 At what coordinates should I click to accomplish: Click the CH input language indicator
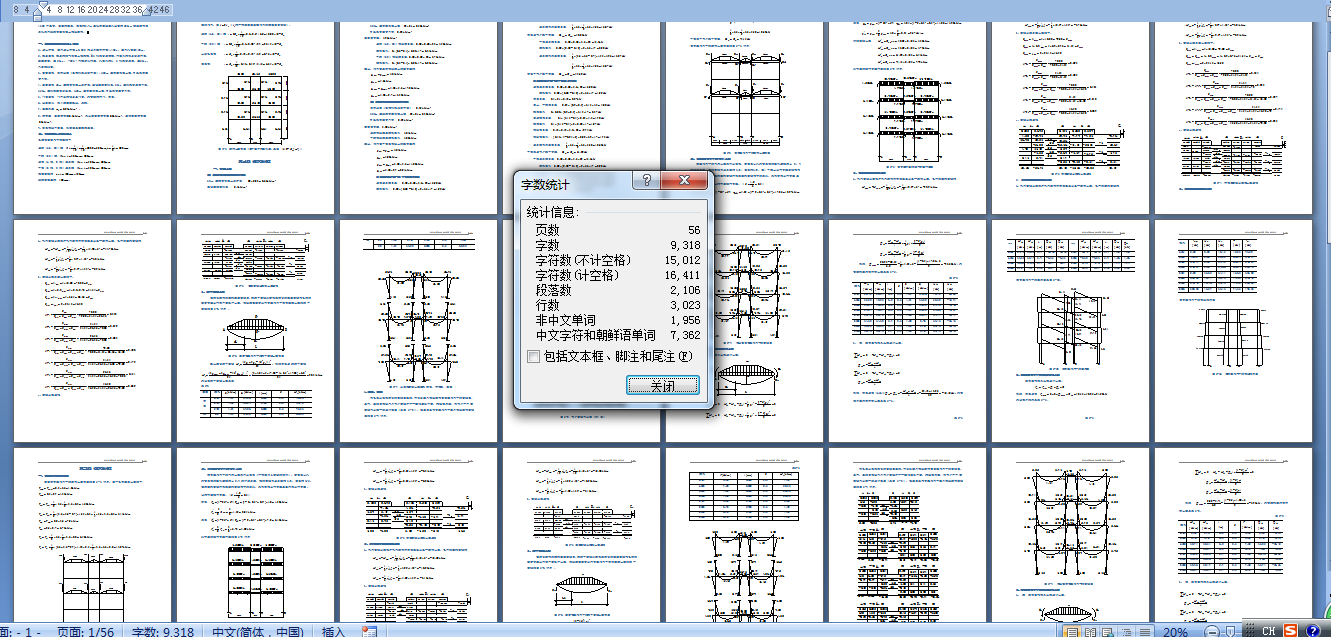1269,631
